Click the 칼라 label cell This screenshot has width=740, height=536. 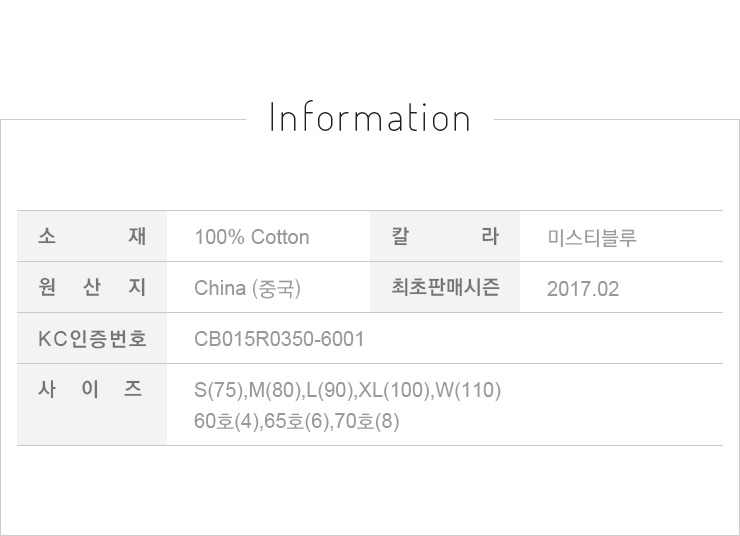tap(445, 237)
